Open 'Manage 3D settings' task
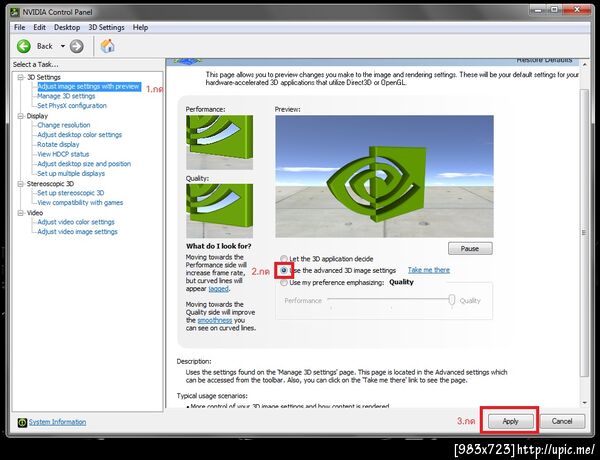 tap(66, 96)
